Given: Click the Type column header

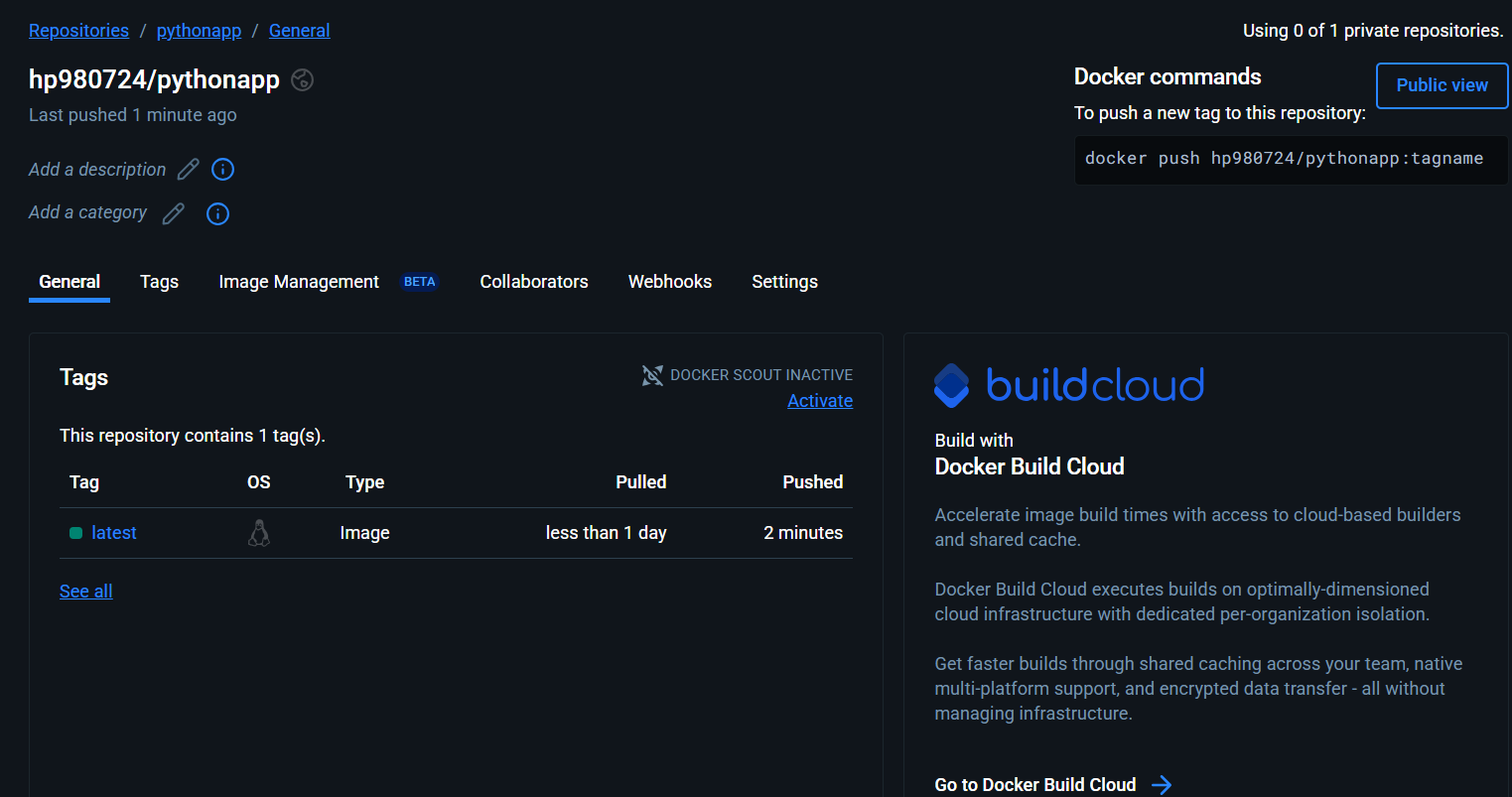Looking at the screenshot, I should click(x=364, y=482).
